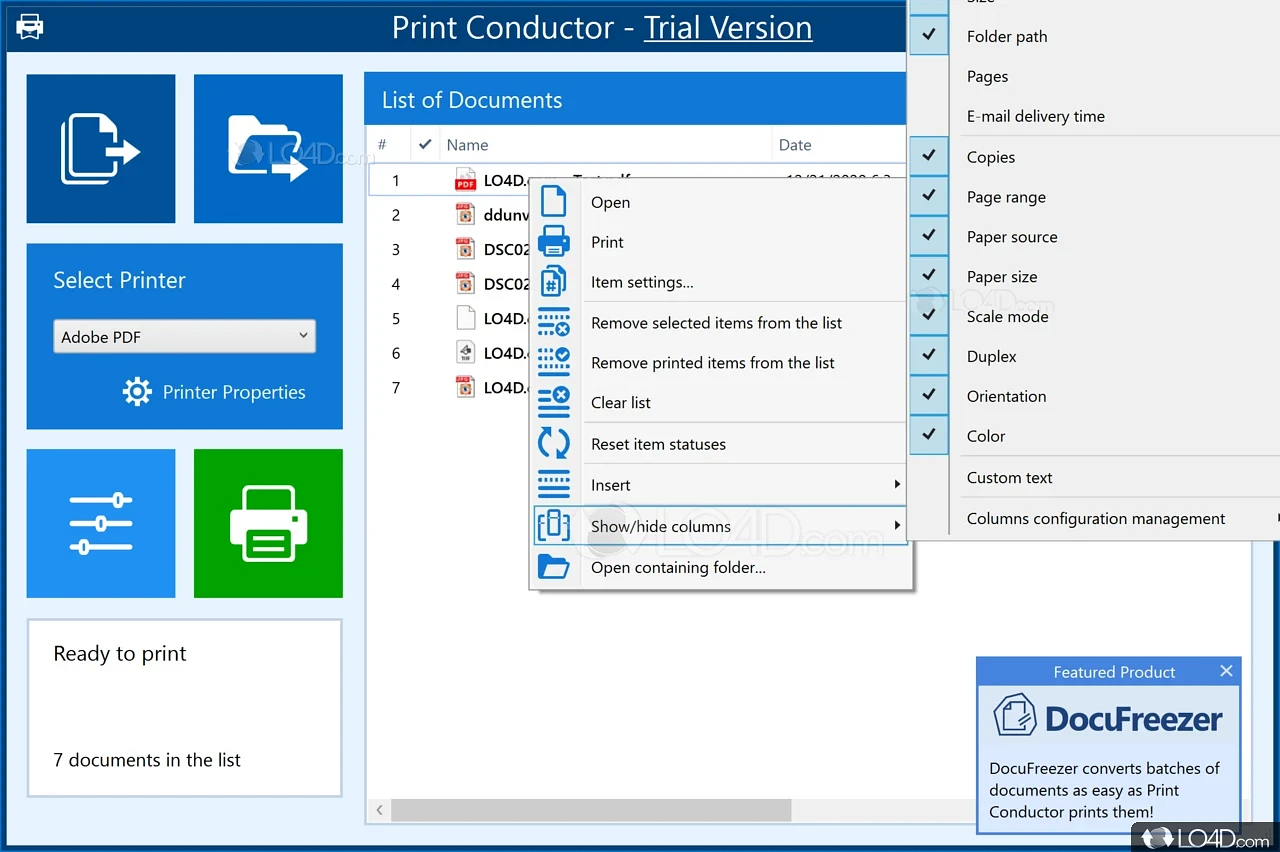Click the PDF file icon in row 1

coord(465,180)
